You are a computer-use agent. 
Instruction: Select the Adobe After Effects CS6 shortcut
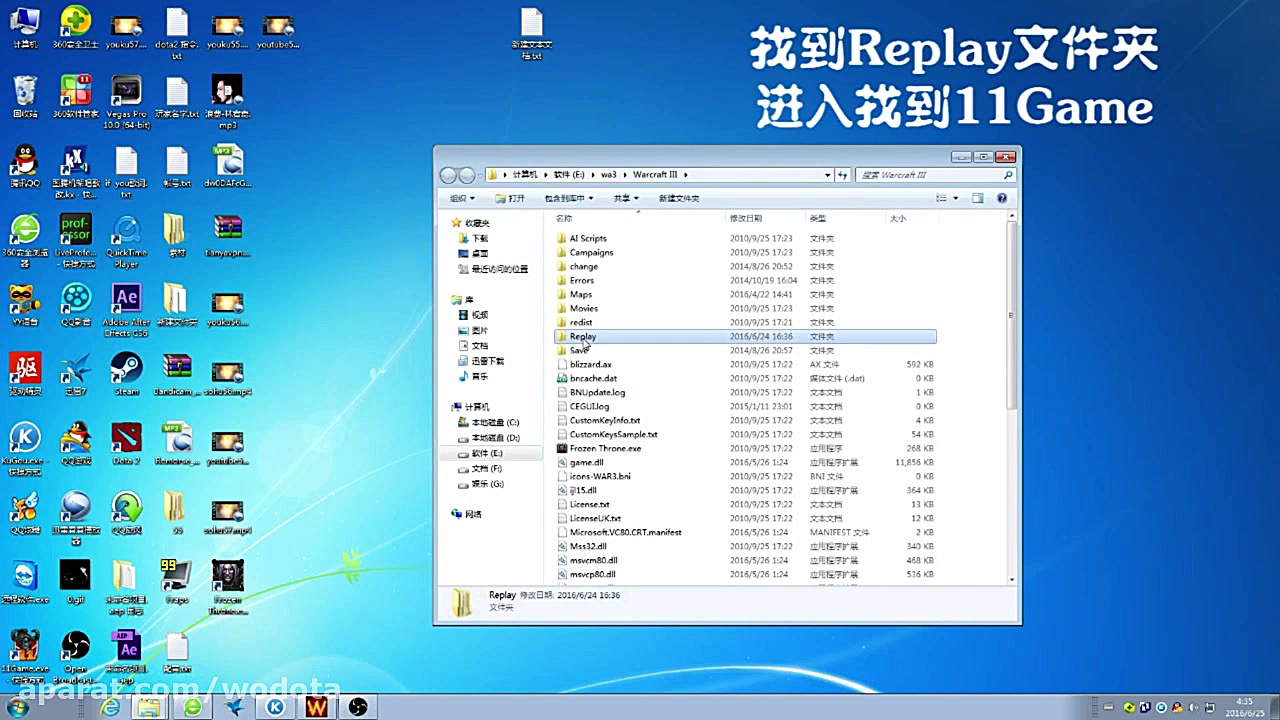(126, 303)
